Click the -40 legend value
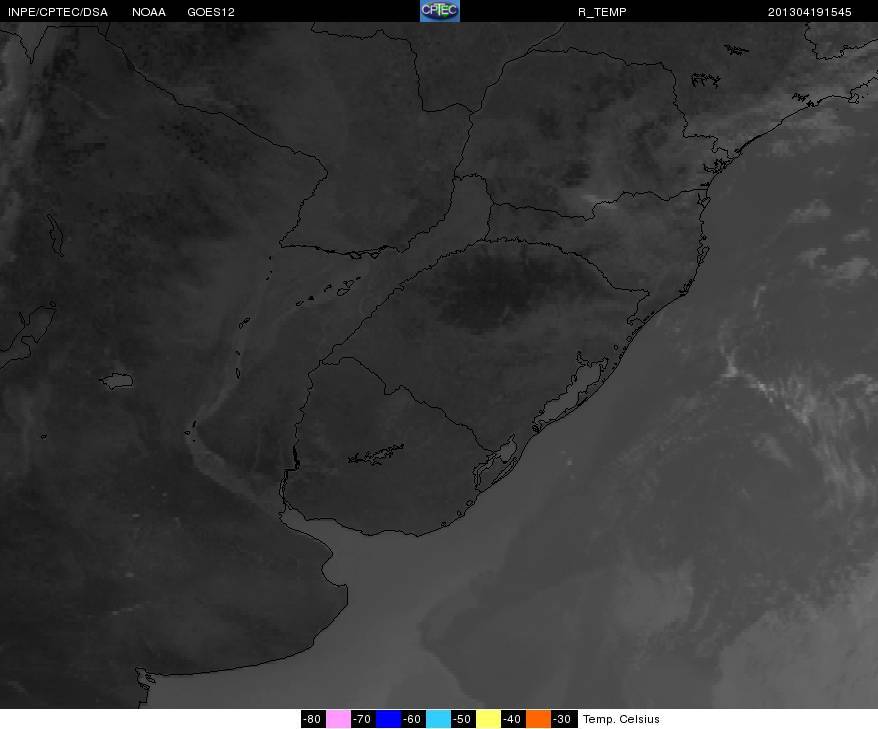 pyautogui.click(x=513, y=719)
